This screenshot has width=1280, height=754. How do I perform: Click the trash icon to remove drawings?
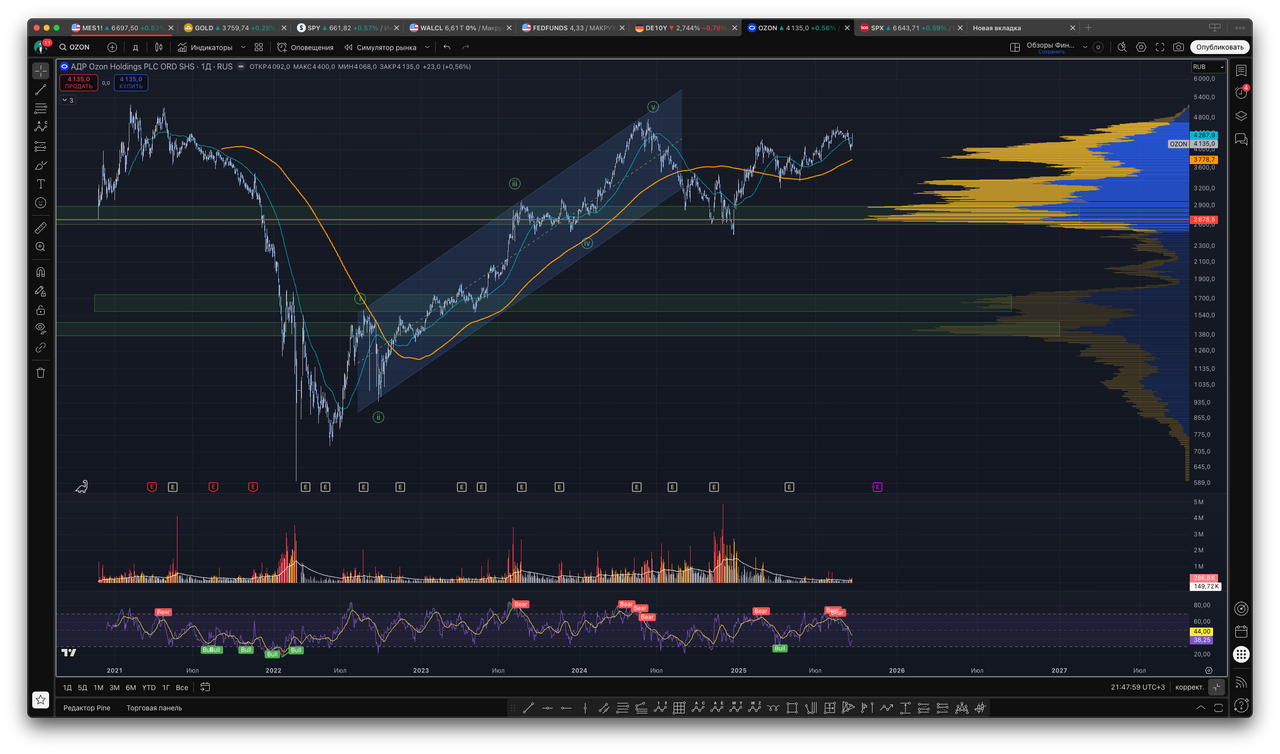pyautogui.click(x=40, y=372)
